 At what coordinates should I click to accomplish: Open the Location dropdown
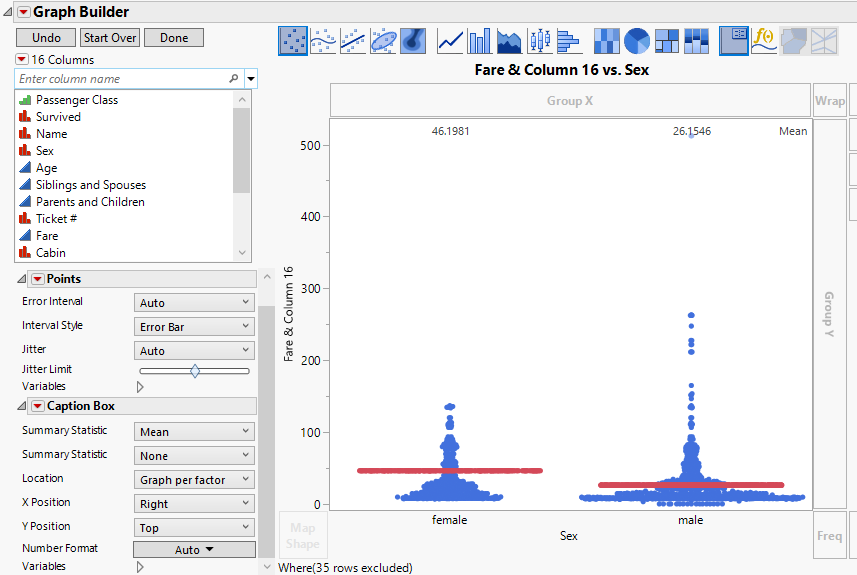[194, 479]
